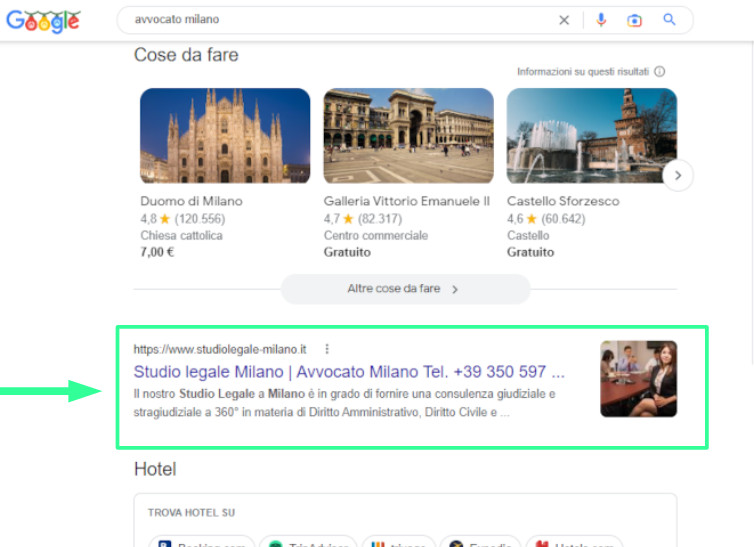This screenshot has width=754, height=547.
Task: Click the Hotel heading
Action: click(x=155, y=469)
